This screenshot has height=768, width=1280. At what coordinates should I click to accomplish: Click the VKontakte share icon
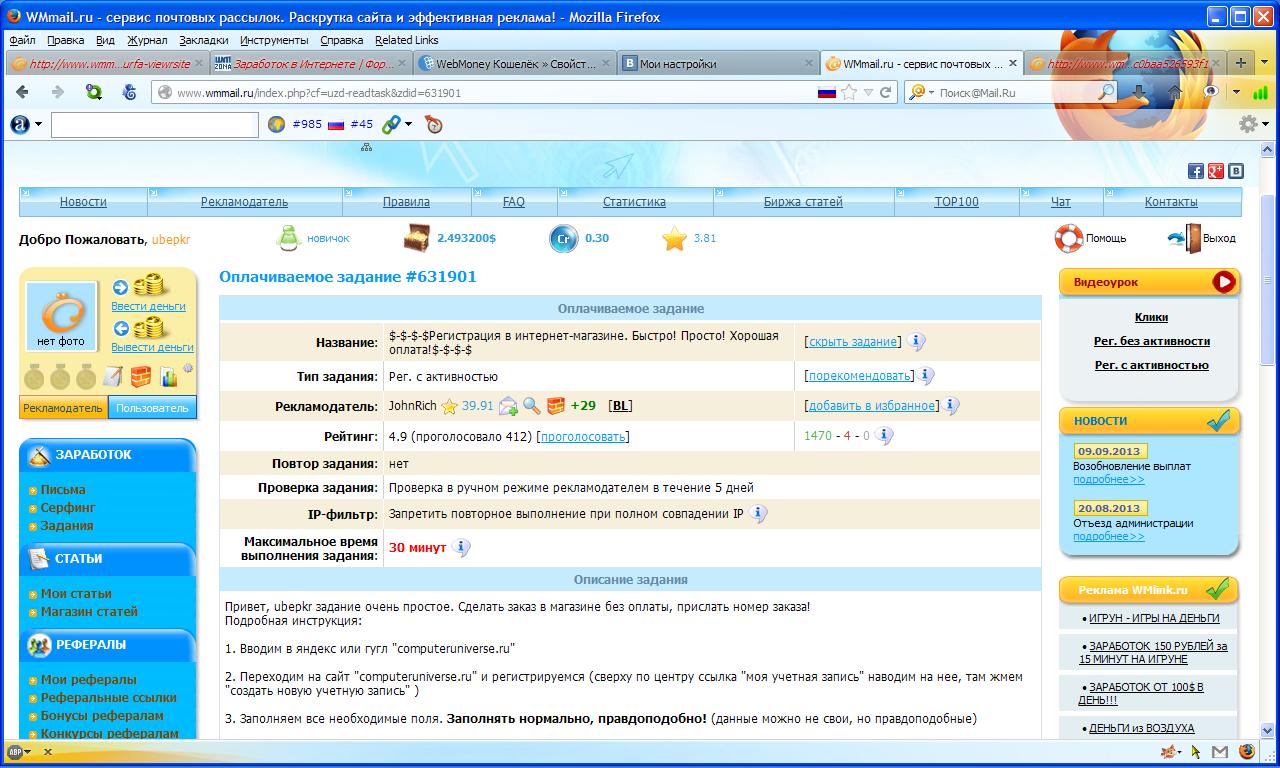(1236, 171)
